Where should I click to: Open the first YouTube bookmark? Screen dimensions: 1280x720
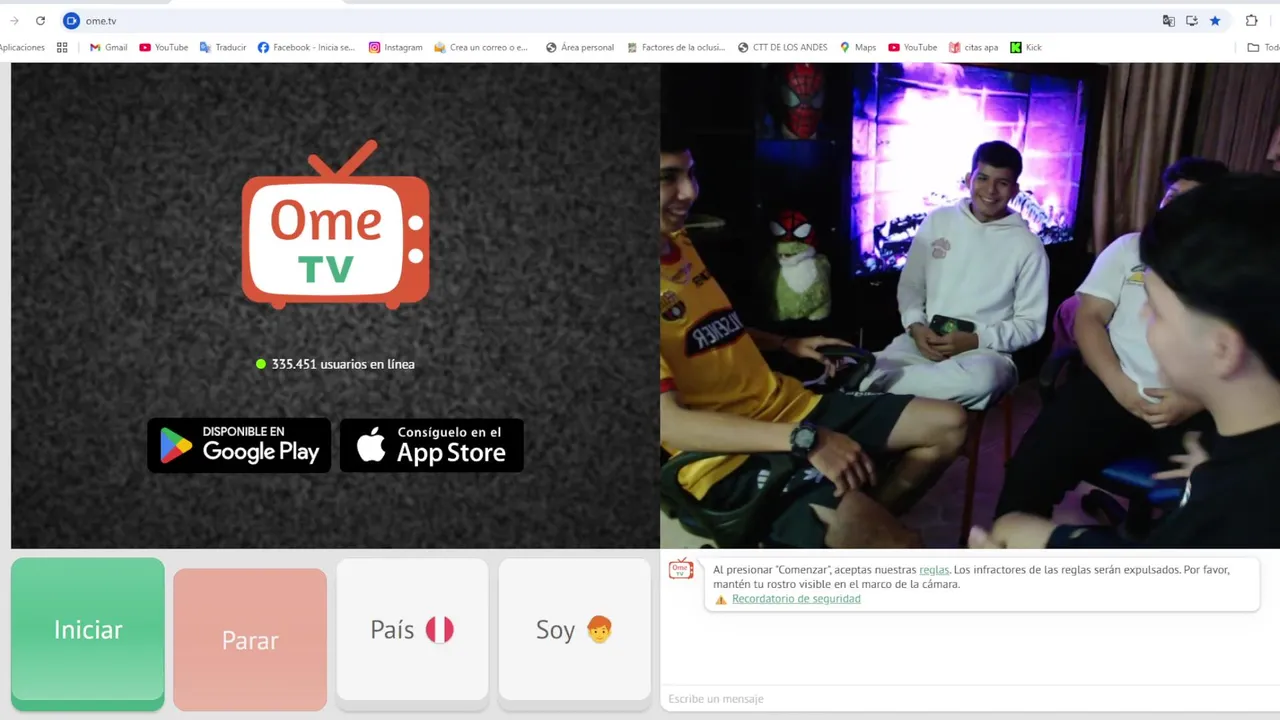[164, 47]
